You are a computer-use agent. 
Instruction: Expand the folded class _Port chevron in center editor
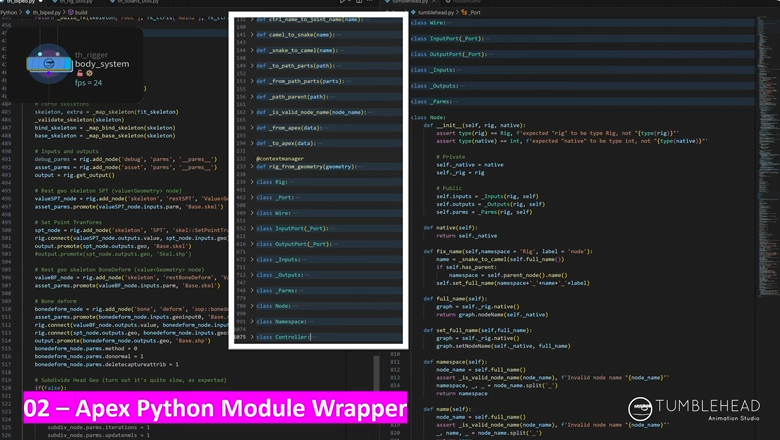(252, 197)
